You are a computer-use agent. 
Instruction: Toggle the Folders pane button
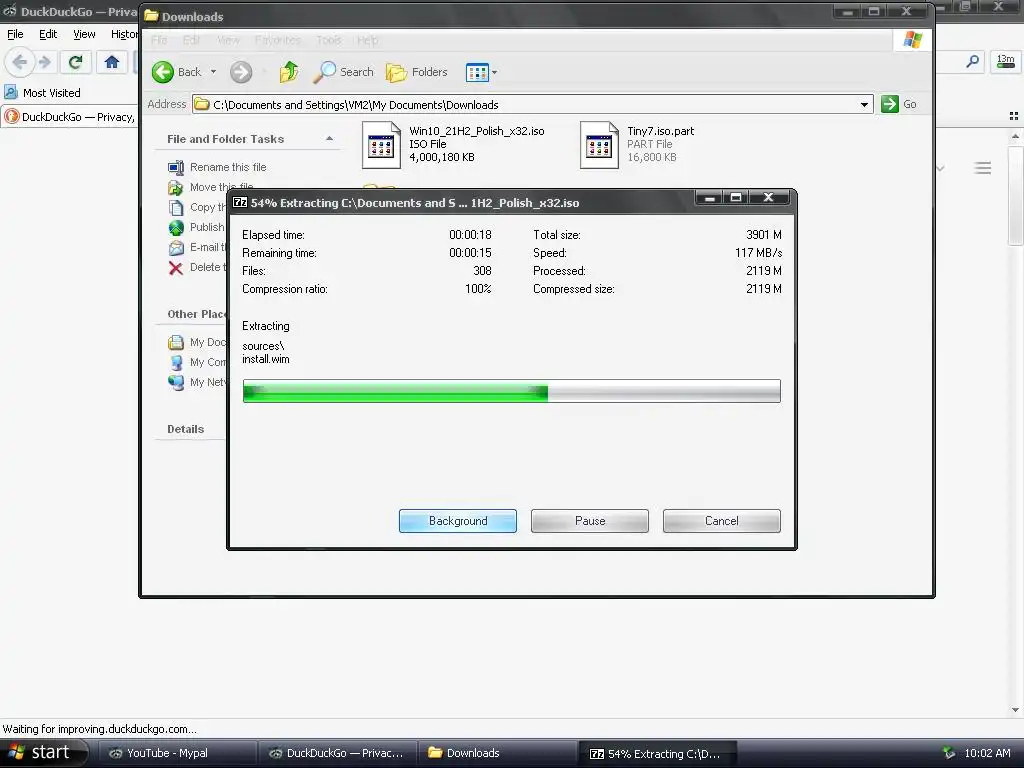tap(417, 72)
